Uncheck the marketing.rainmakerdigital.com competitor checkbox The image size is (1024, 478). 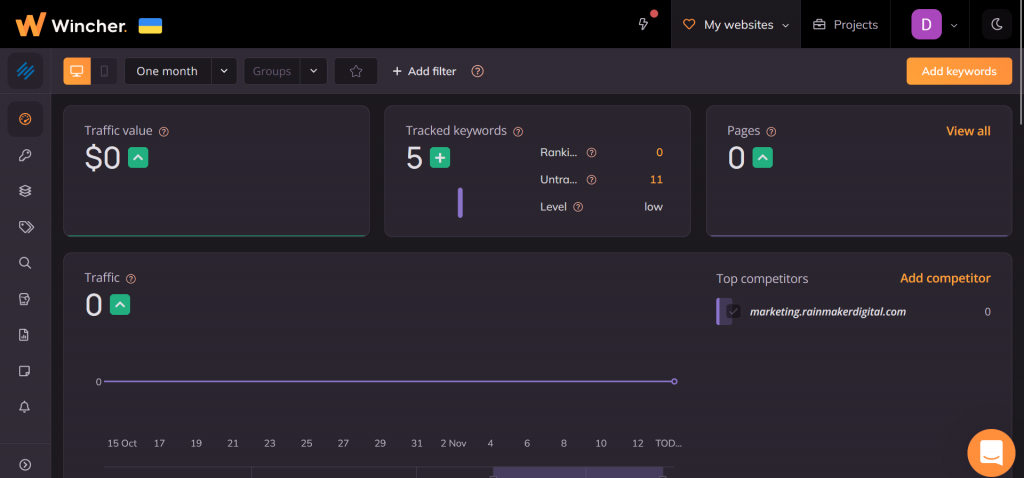pyautogui.click(x=734, y=312)
